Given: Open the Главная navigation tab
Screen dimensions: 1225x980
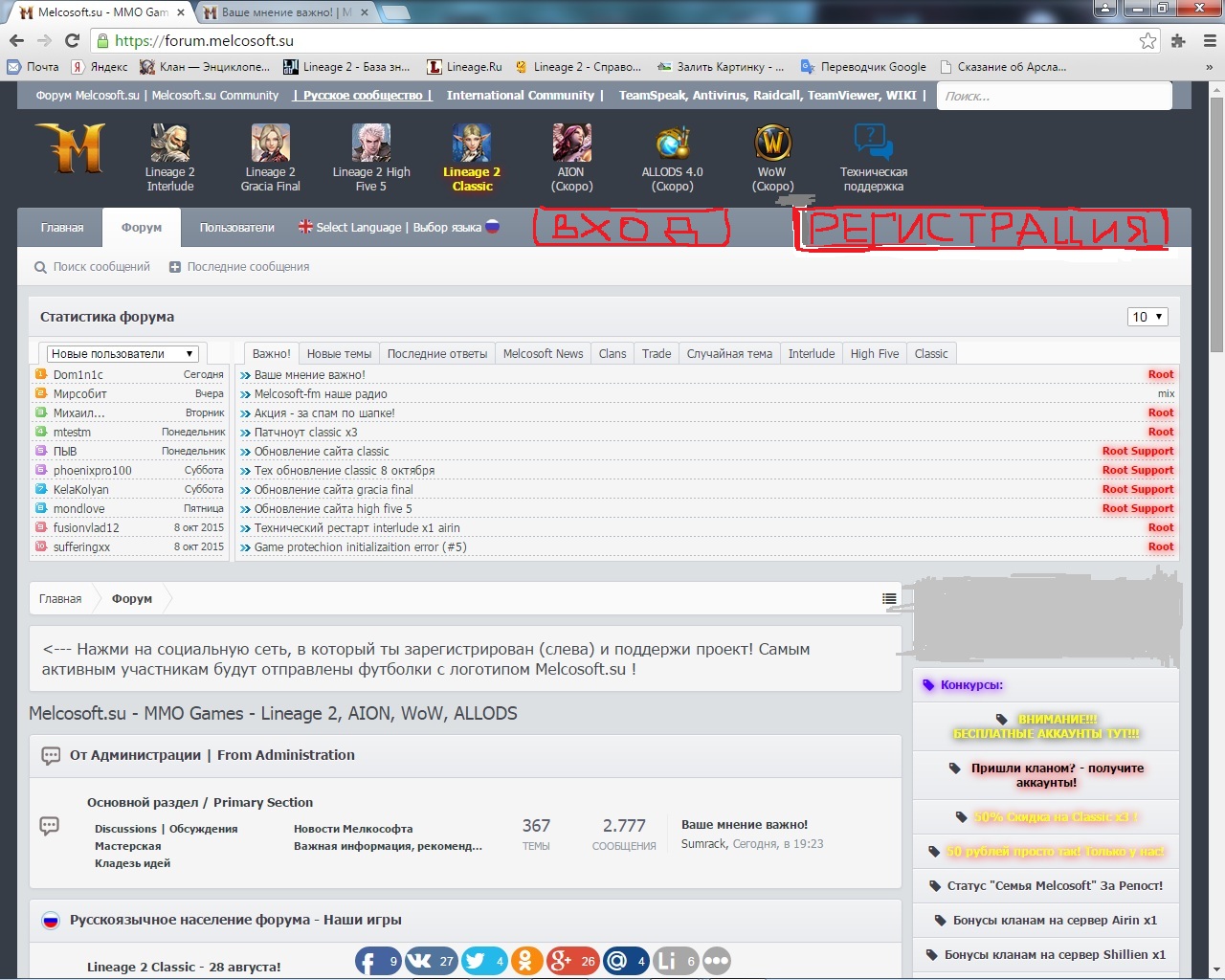Looking at the screenshot, I should (62, 228).
